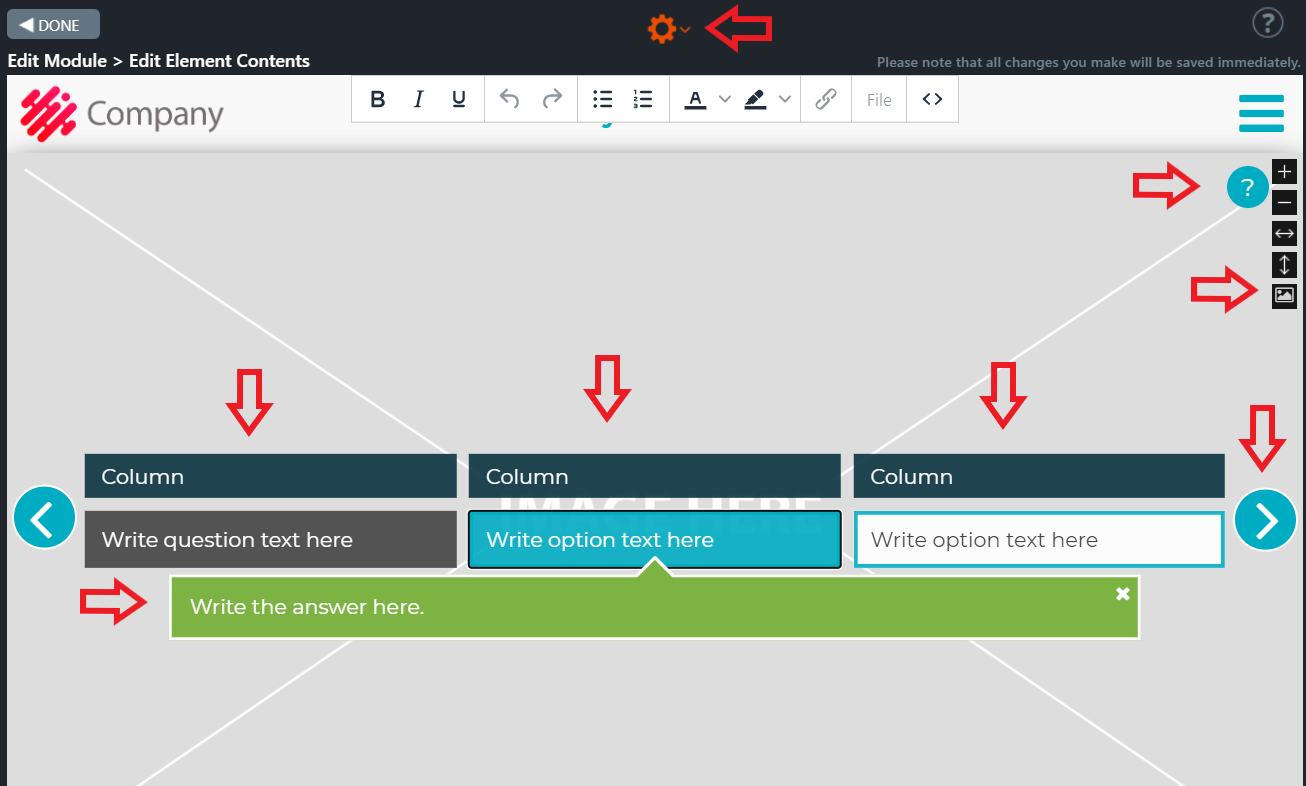
Task: Expand the highlight color dropdown arrow
Action: pos(785,99)
